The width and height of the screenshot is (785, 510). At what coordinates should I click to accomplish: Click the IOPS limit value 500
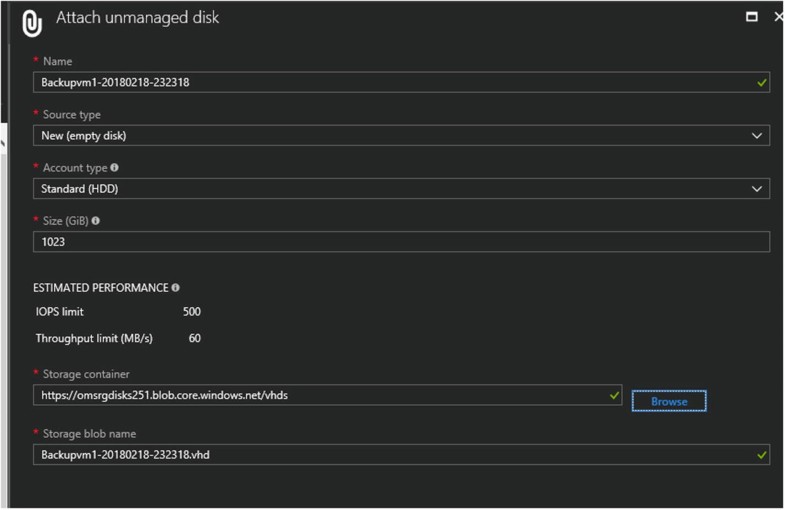[x=192, y=312]
